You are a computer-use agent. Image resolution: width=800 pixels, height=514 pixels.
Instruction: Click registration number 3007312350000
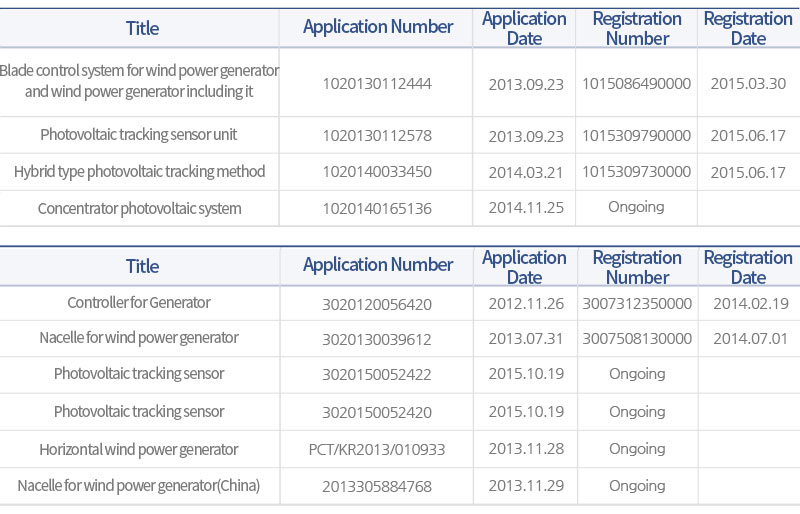[637, 302]
